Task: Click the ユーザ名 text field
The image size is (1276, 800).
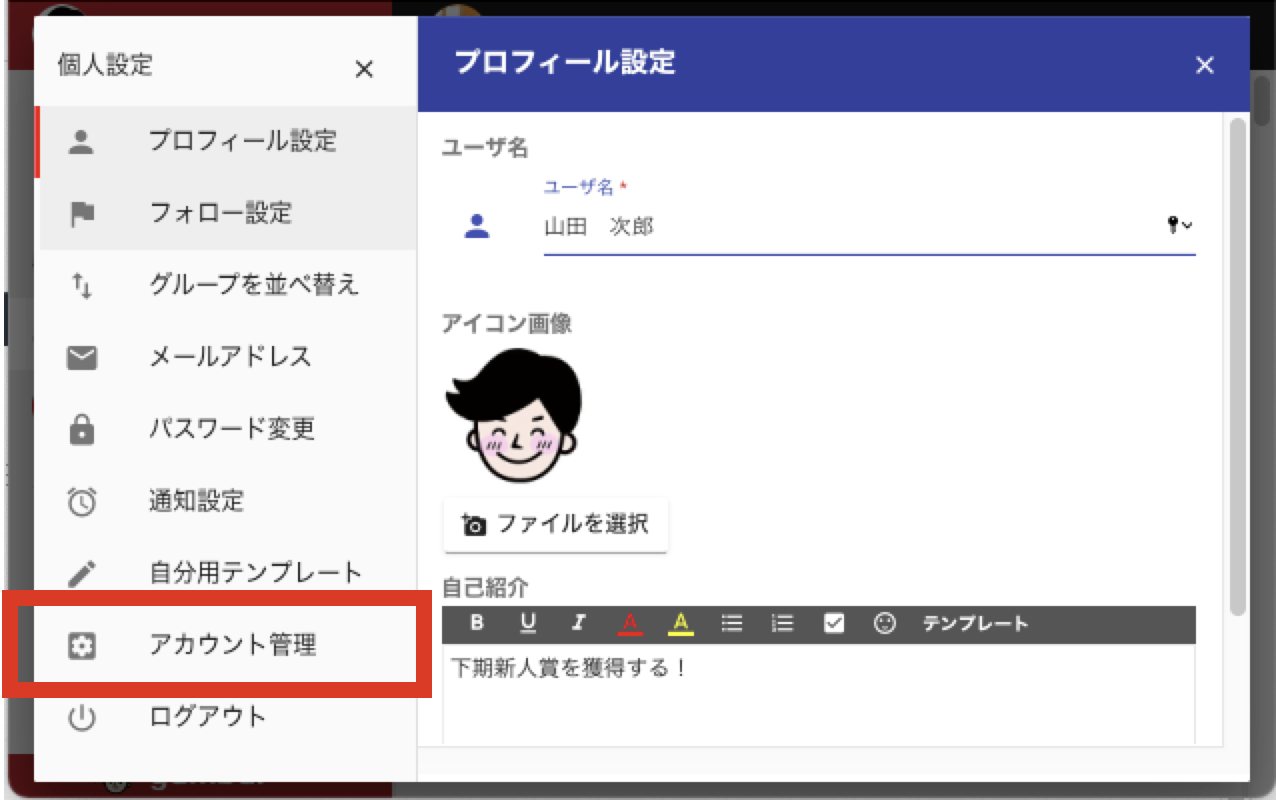Action: (850, 227)
